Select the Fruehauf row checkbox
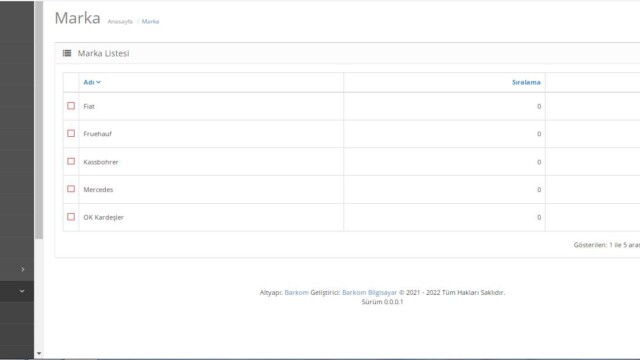Image resolution: width=640 pixels, height=360 pixels. click(71, 133)
